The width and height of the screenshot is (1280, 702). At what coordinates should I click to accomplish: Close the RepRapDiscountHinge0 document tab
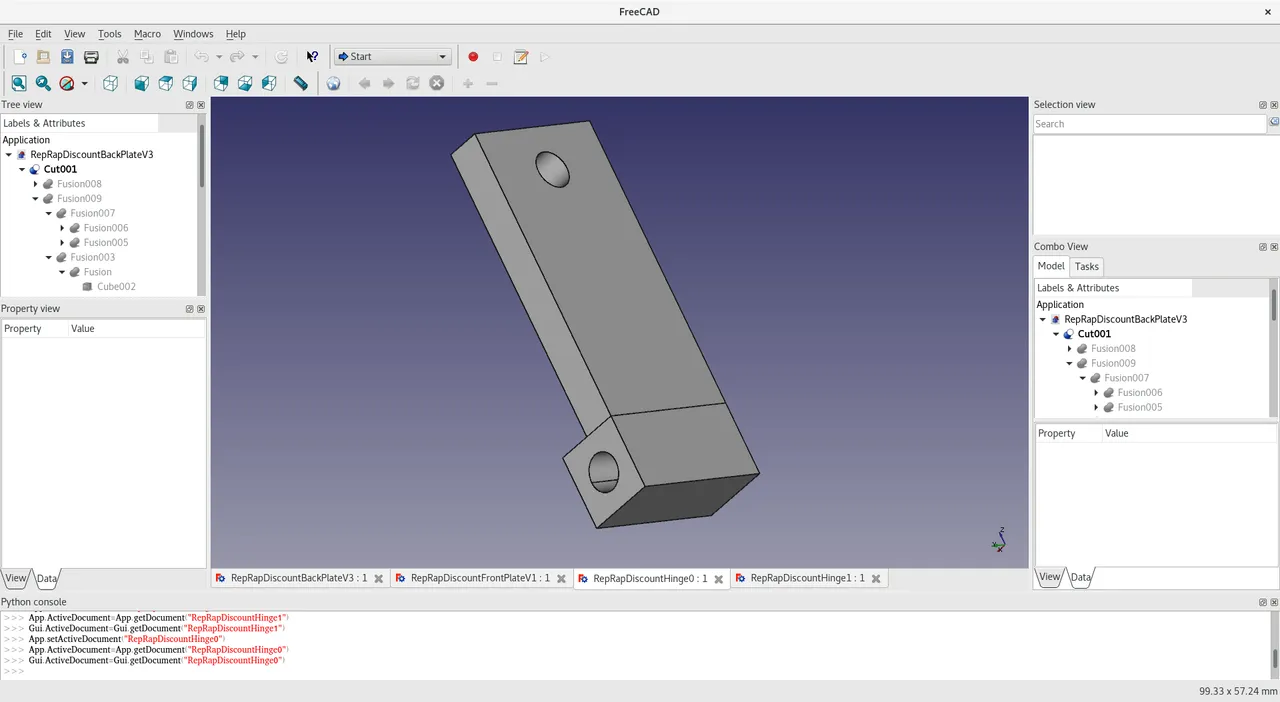[x=719, y=579]
